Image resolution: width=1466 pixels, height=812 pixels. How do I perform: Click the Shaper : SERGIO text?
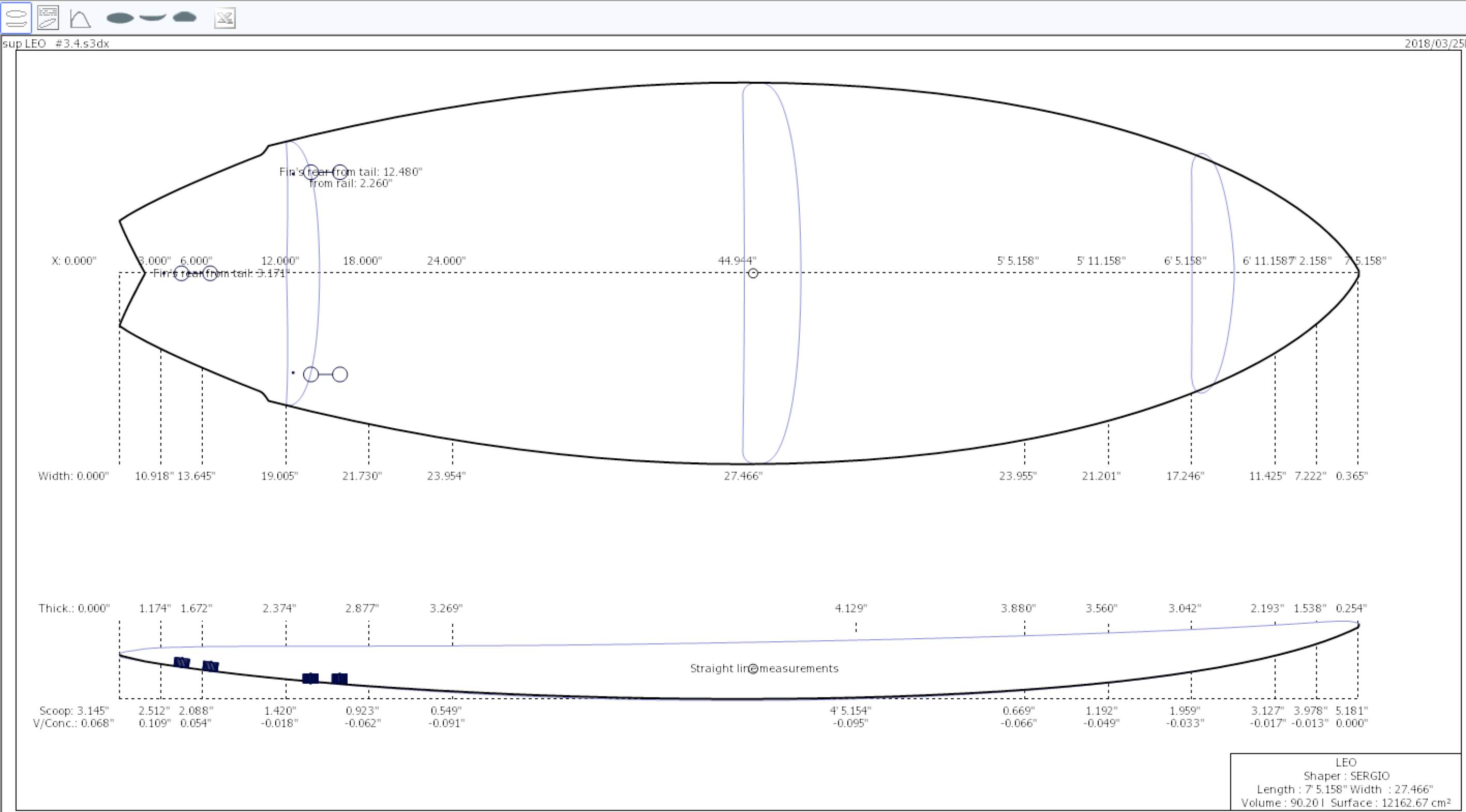(1346, 776)
